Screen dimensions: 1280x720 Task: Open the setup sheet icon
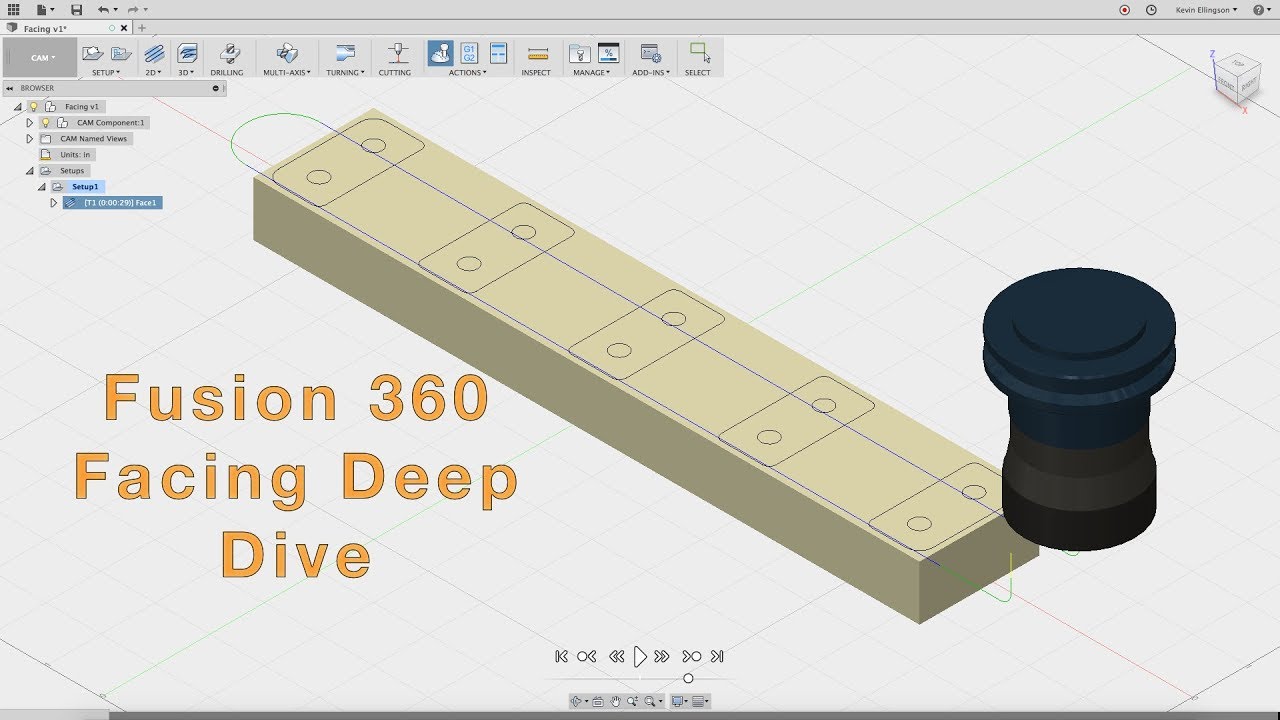pos(498,53)
